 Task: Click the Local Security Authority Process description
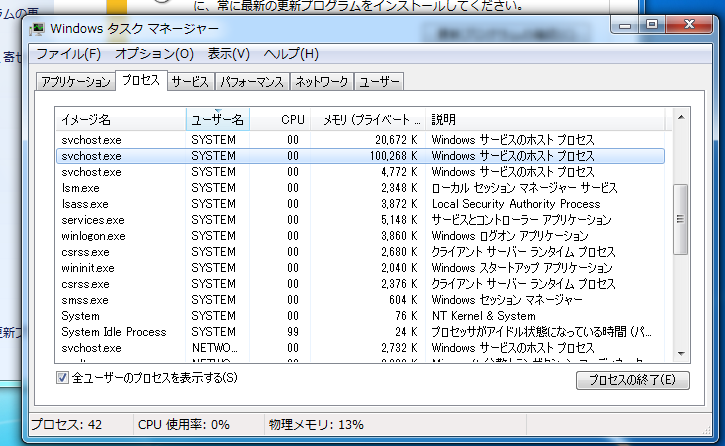[516, 204]
